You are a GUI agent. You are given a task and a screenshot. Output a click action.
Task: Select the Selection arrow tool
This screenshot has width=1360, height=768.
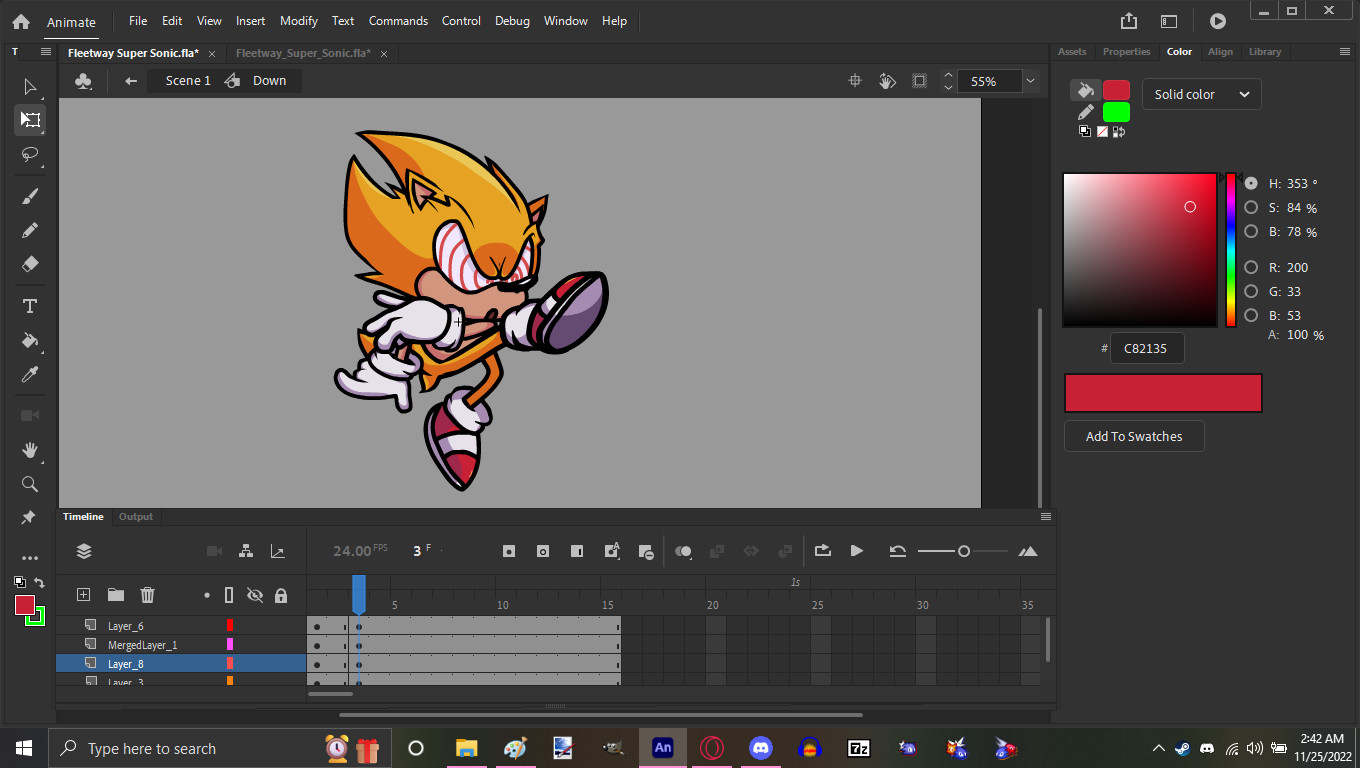point(30,87)
